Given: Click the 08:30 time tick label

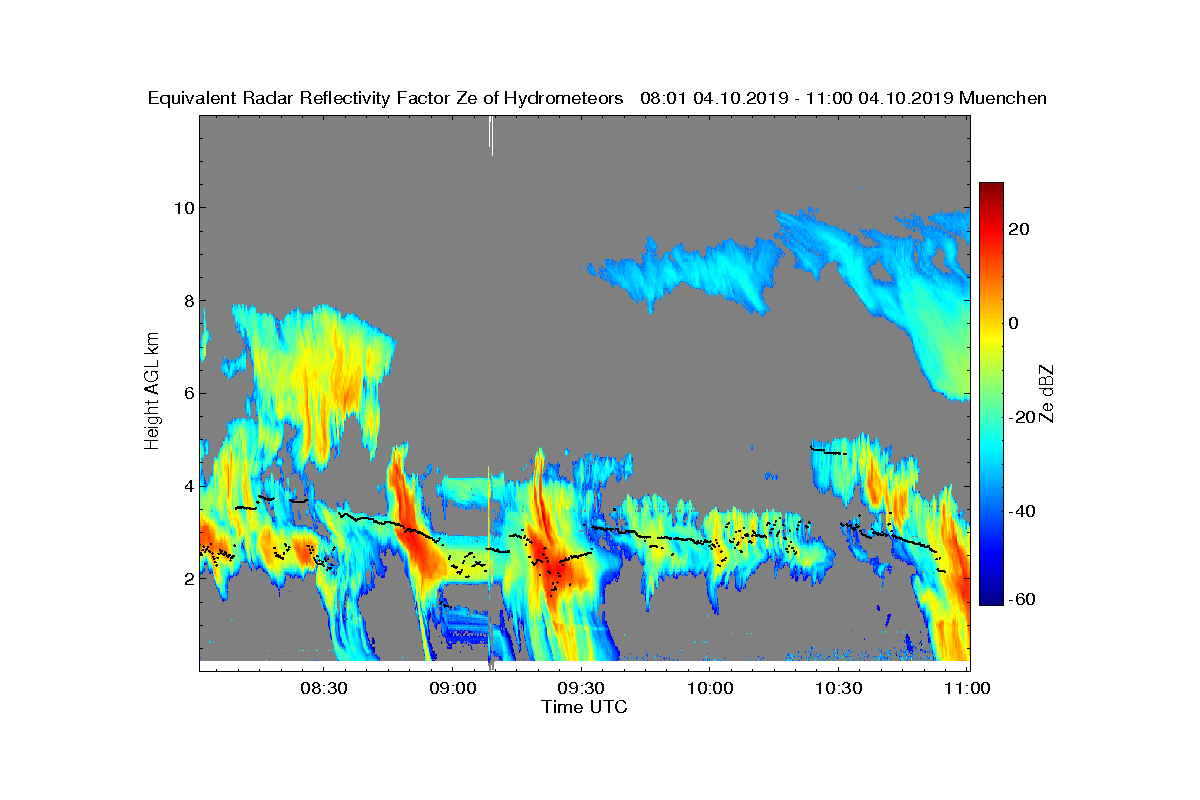Looking at the screenshot, I should click(323, 689).
